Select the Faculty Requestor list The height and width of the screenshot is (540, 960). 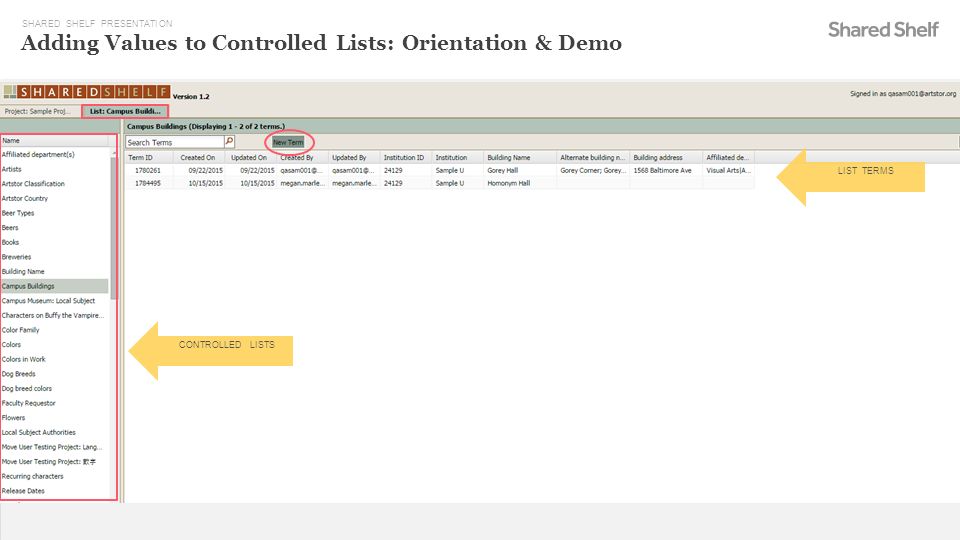[54, 403]
